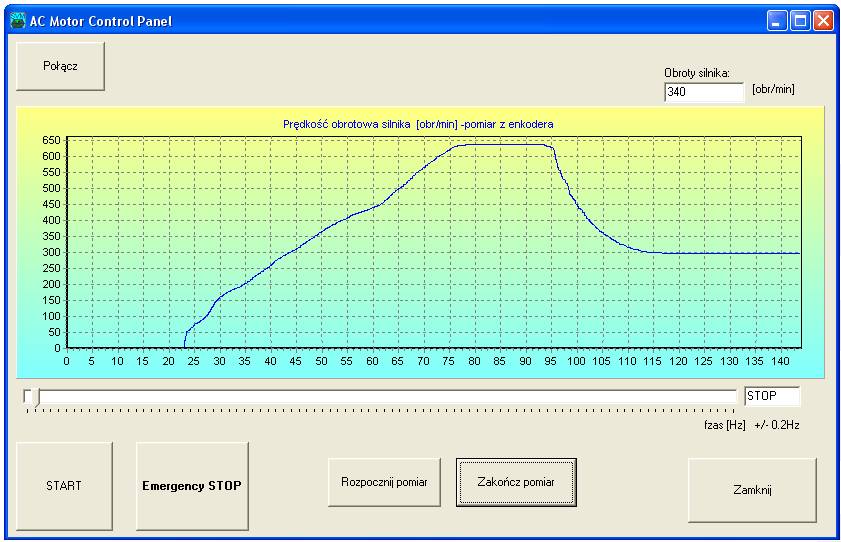Click the 95 x-axis label
This screenshot has width=841, height=542.
[550, 361]
